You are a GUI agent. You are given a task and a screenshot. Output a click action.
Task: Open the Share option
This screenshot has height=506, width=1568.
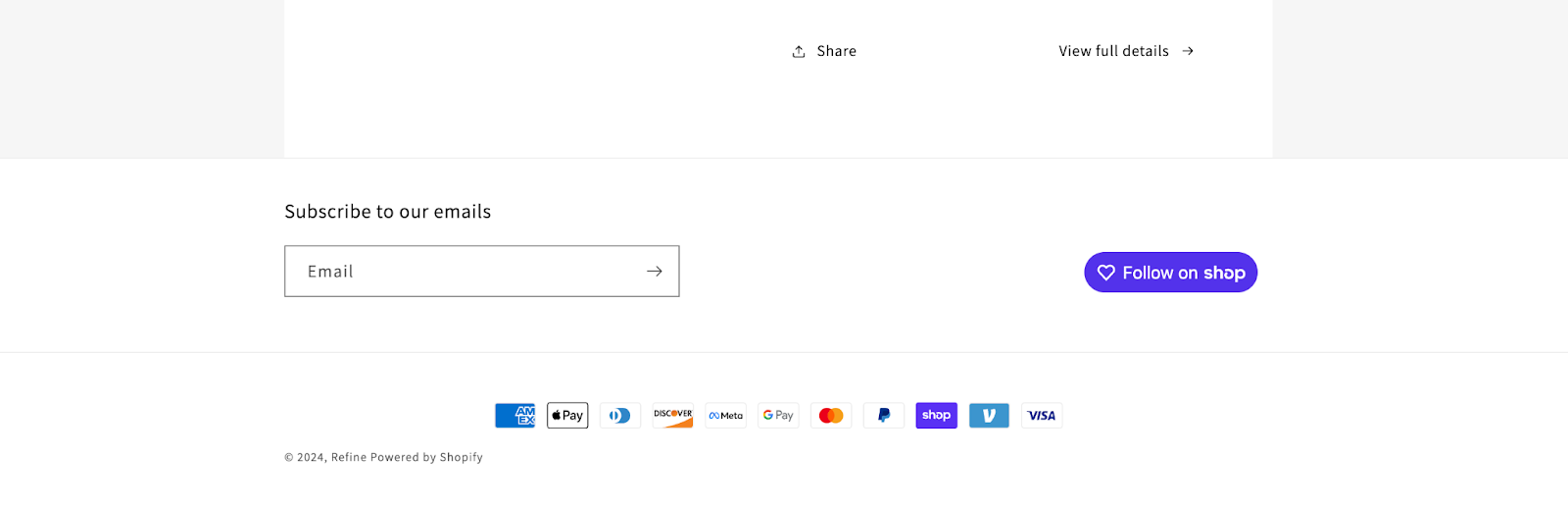pyautogui.click(x=836, y=51)
